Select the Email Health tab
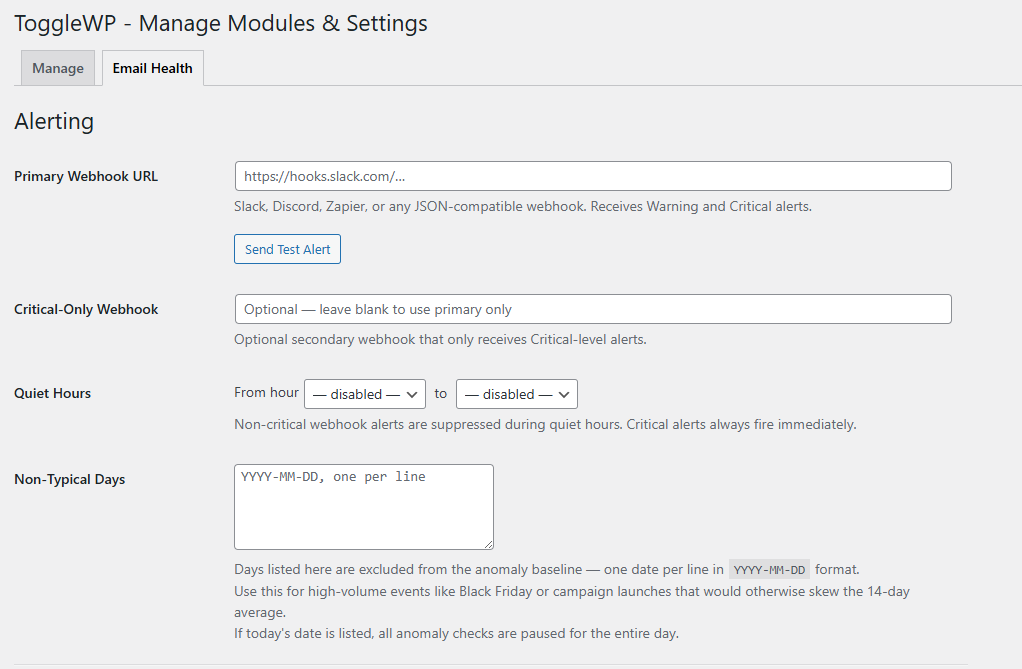Image resolution: width=1022 pixels, height=669 pixels. point(153,68)
